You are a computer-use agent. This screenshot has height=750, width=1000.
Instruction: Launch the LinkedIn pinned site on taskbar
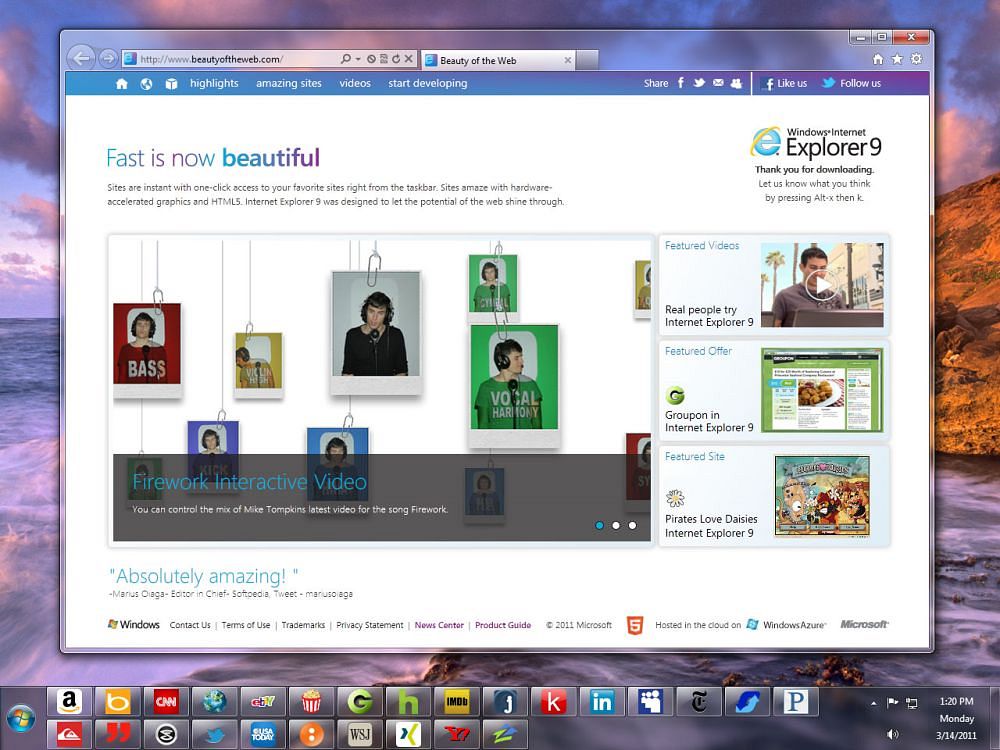click(x=601, y=702)
